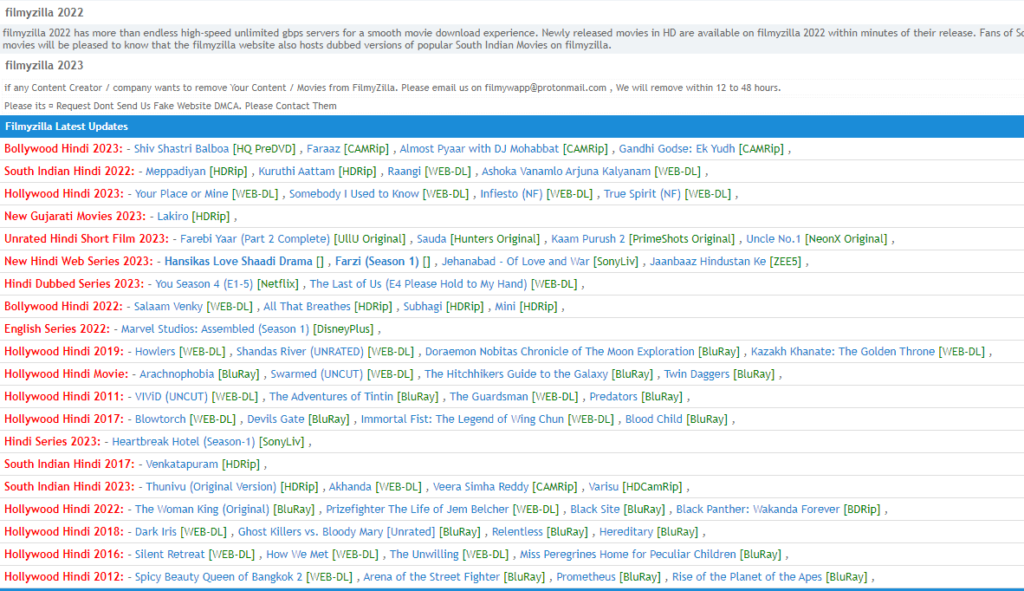Select True Spirit (NF) link
The width and height of the screenshot is (1024, 591).
click(641, 194)
